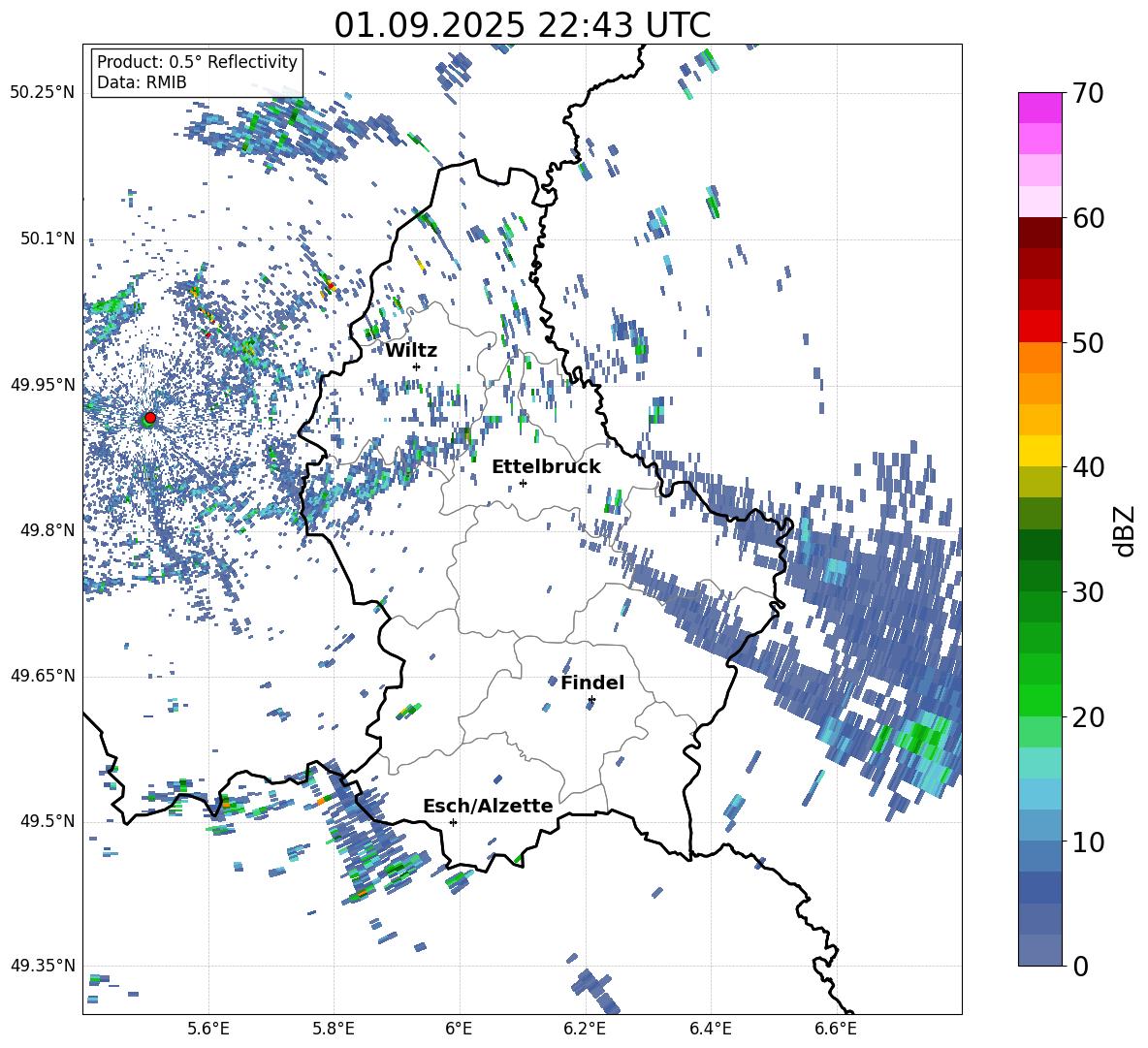1148x1048 pixels.
Task: Click the yellow colorbar segment at 40
Action: click(1039, 451)
